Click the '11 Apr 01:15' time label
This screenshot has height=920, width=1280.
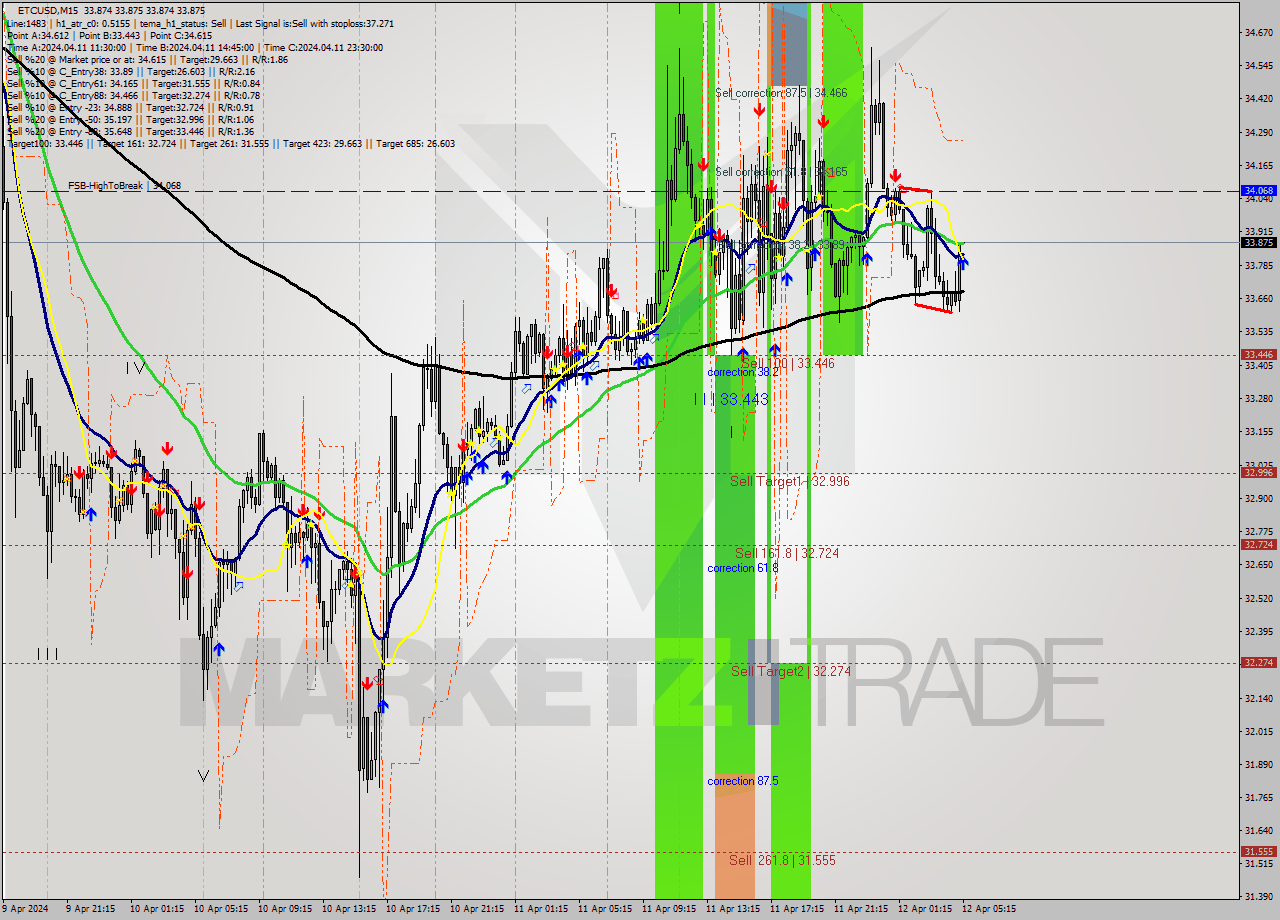tap(541, 909)
